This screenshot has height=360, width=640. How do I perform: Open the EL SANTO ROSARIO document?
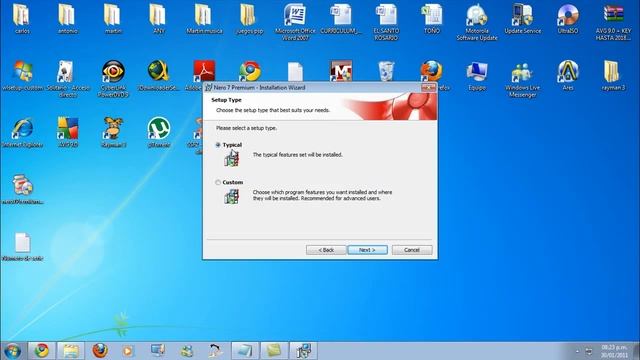[x=386, y=22]
